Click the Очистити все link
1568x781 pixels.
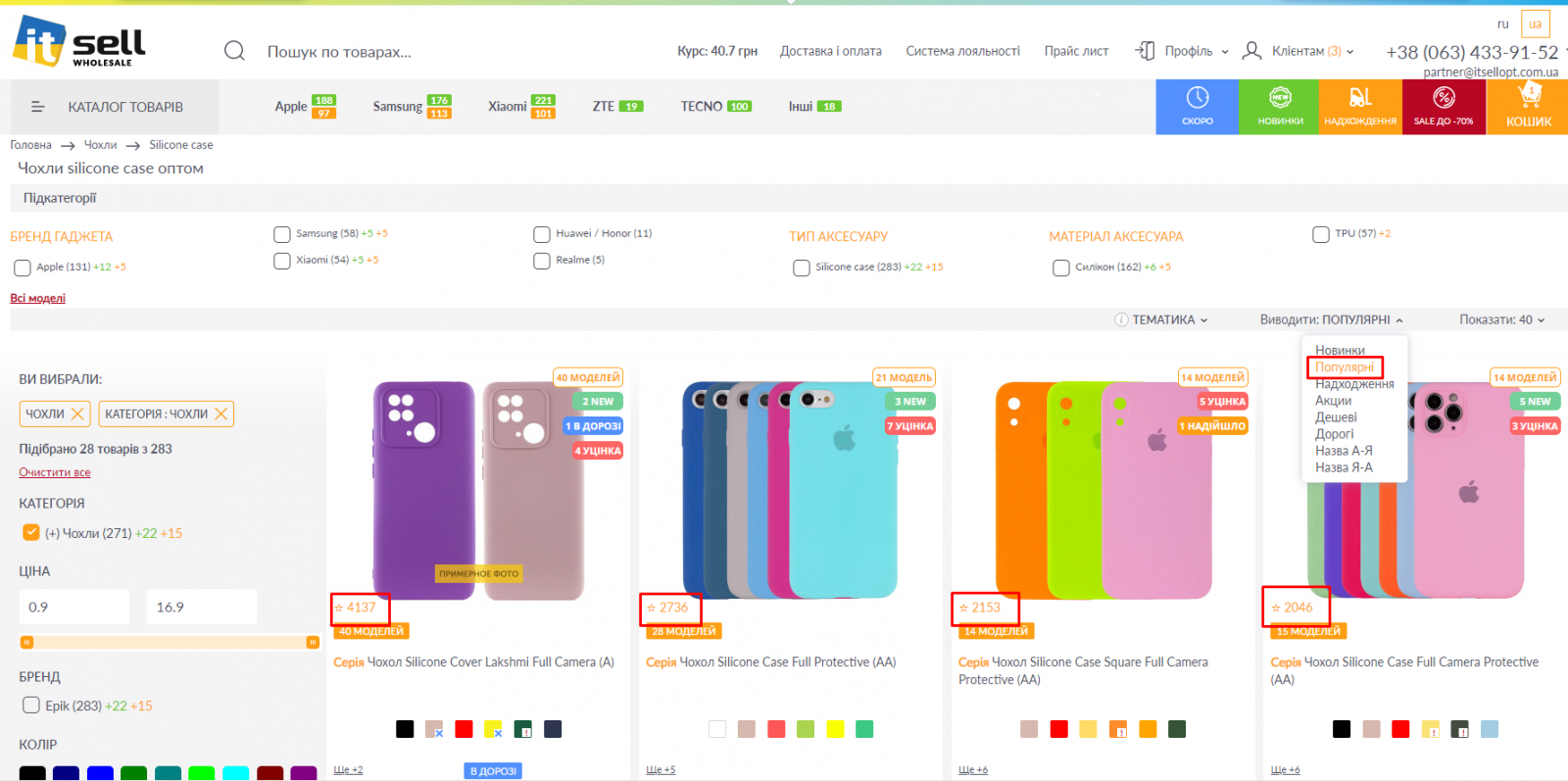[55, 472]
